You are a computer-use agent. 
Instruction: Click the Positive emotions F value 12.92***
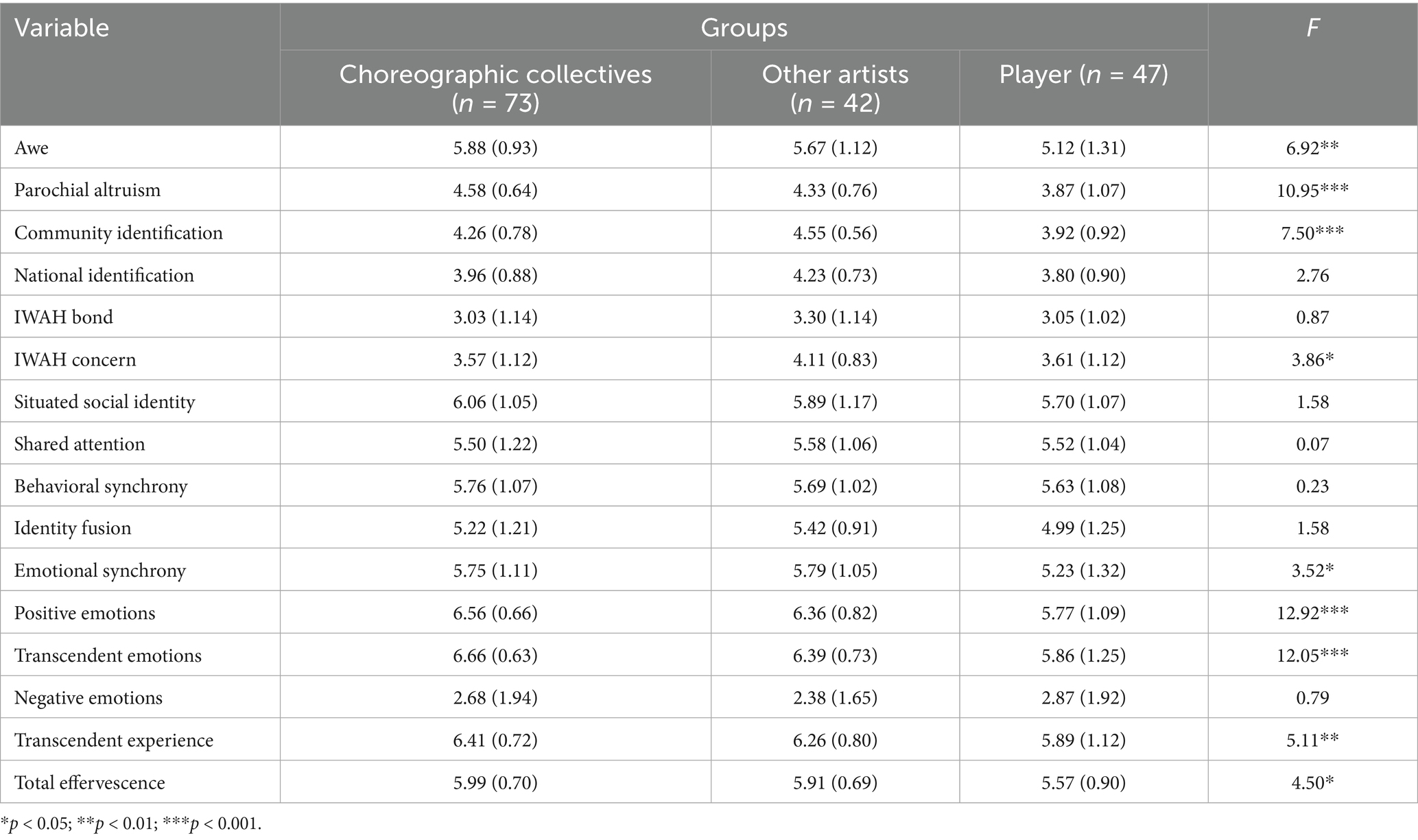pyautogui.click(x=1312, y=613)
